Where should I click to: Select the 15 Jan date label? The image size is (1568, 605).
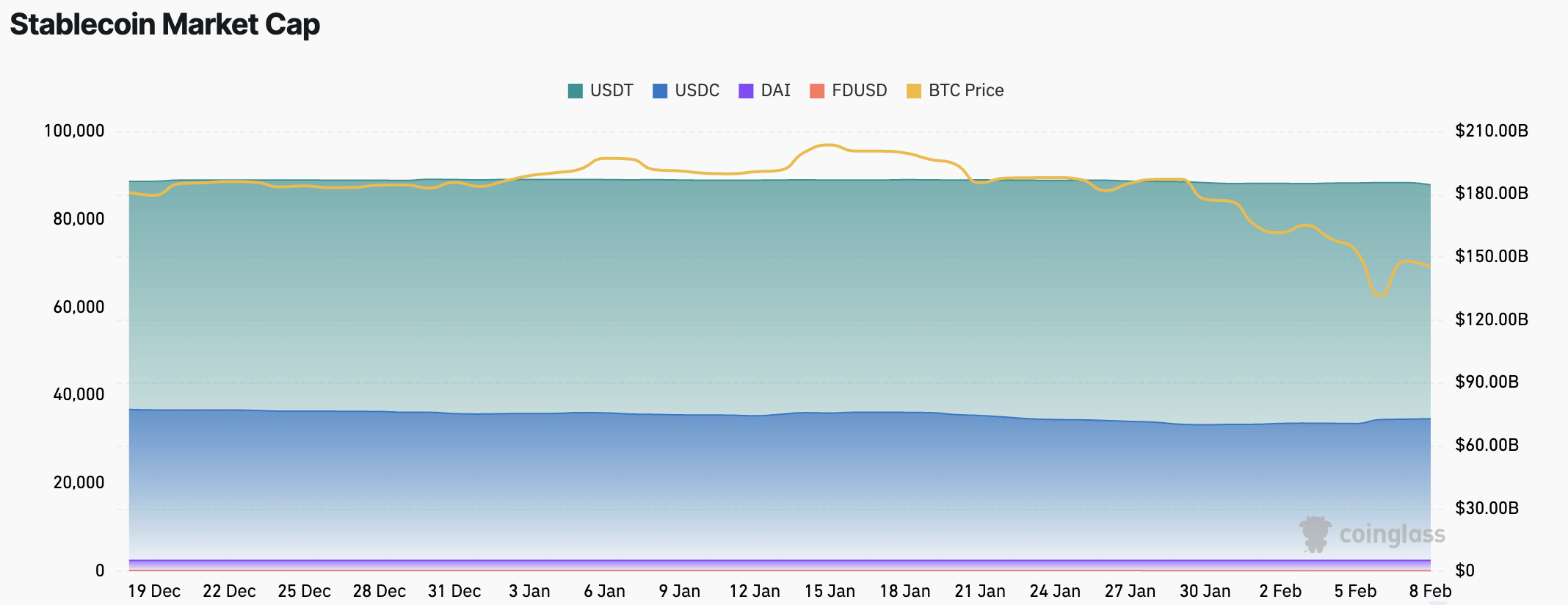pos(830,591)
